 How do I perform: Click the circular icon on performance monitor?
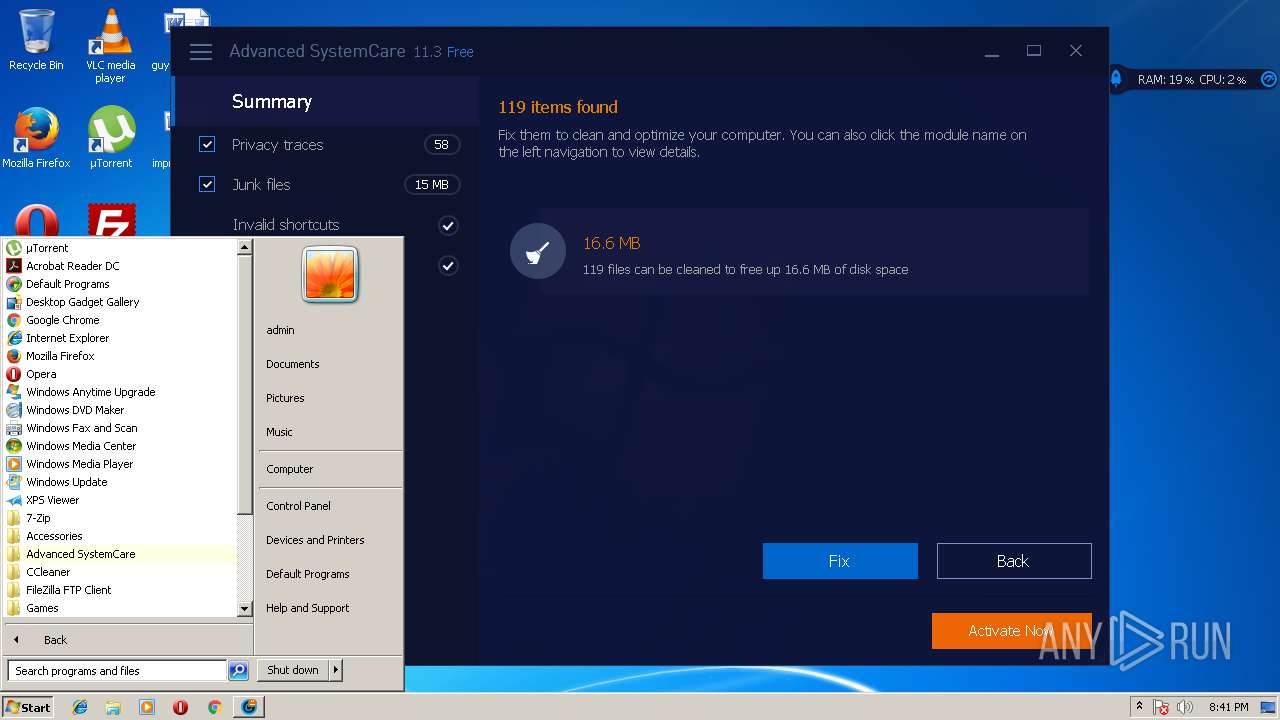(x=1268, y=79)
